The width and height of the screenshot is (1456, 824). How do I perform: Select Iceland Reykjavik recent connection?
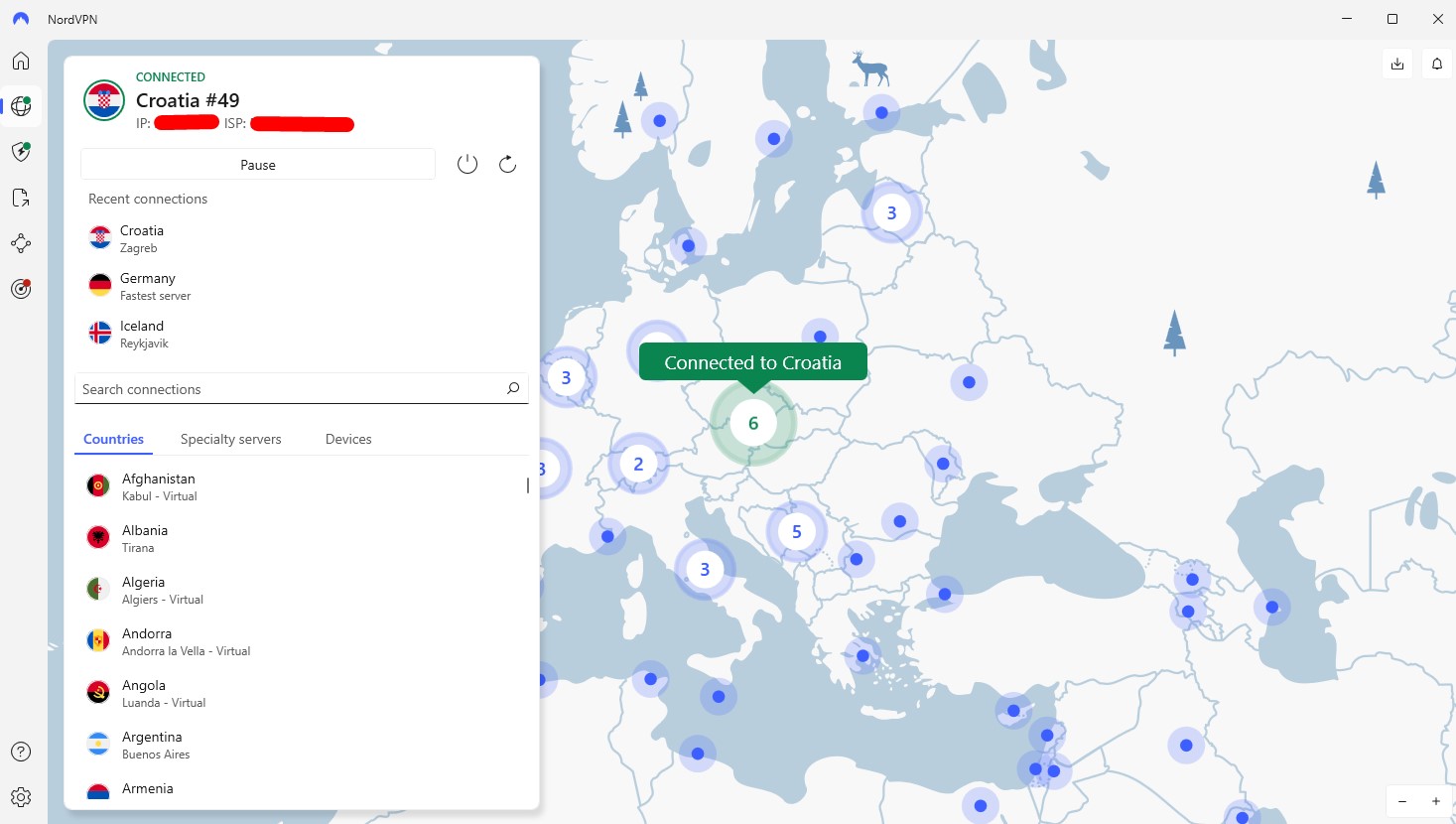301,334
